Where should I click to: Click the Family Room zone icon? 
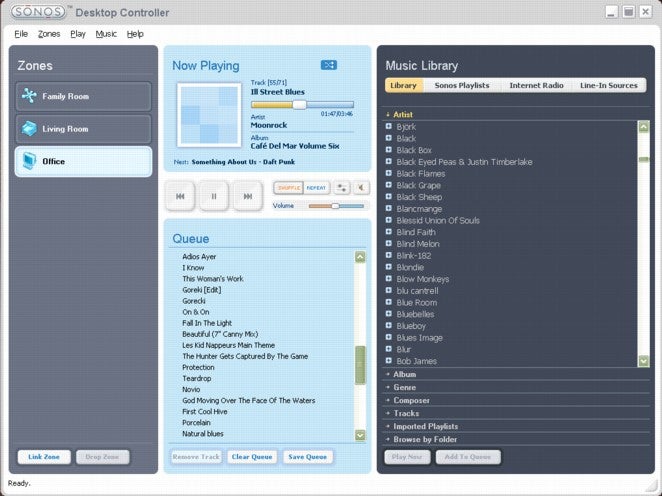click(x=29, y=96)
